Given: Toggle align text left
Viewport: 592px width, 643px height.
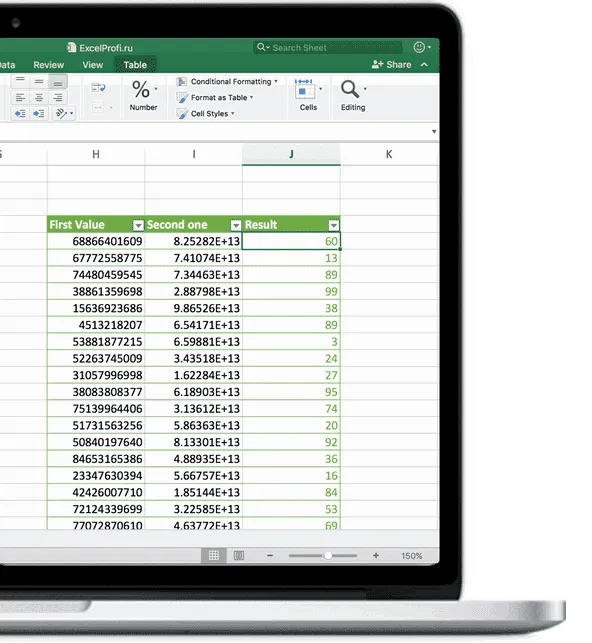Looking at the screenshot, I should coord(20,97).
